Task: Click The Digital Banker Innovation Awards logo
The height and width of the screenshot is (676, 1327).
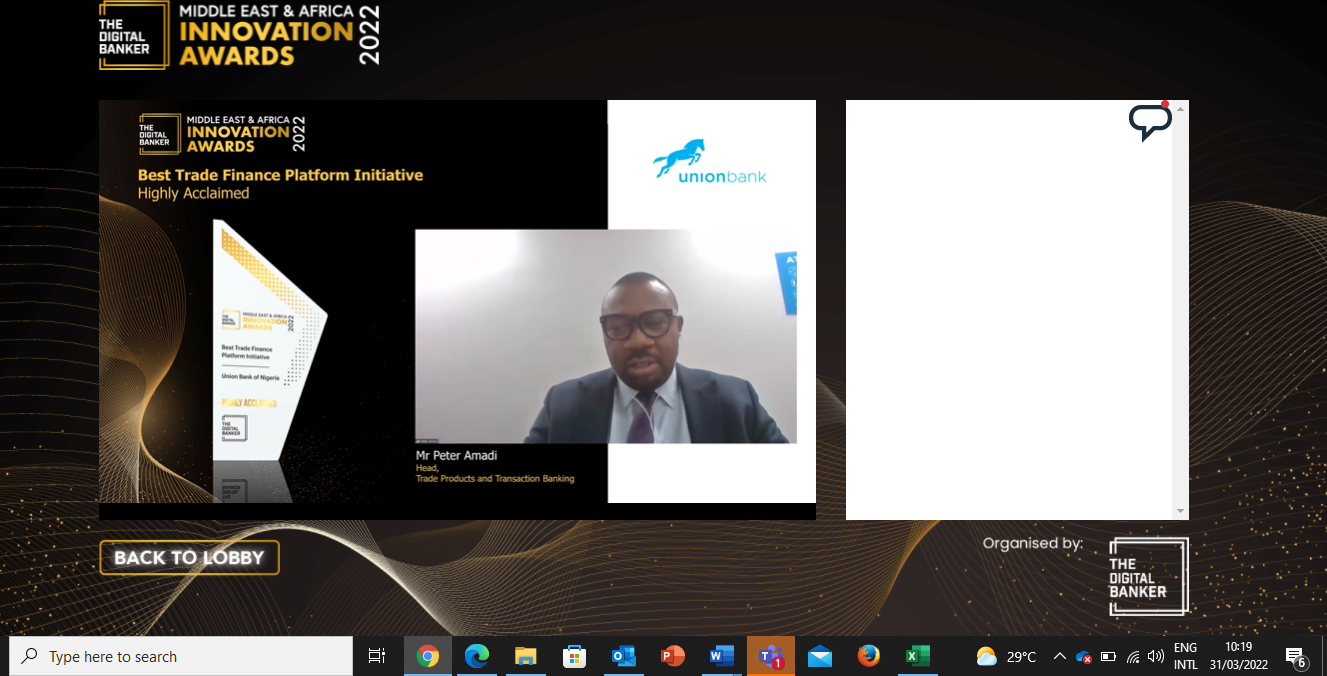Action: 239,36
